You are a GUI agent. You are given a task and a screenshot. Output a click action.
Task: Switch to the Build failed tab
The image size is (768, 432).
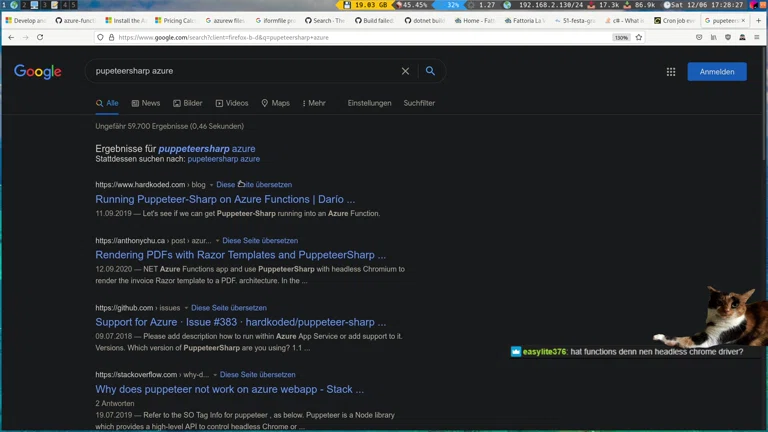(x=375, y=21)
